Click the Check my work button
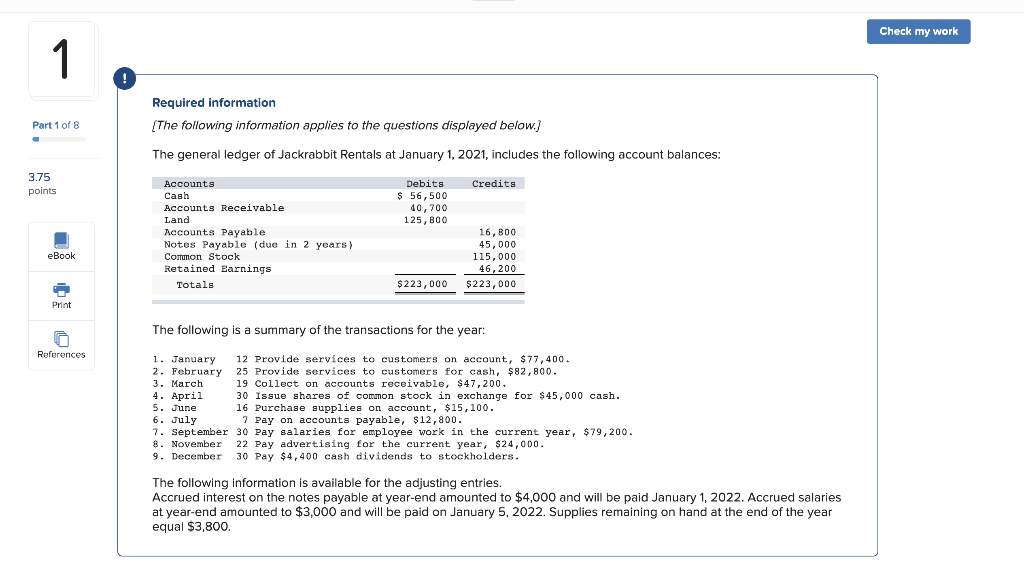1024x567 pixels. point(918,31)
